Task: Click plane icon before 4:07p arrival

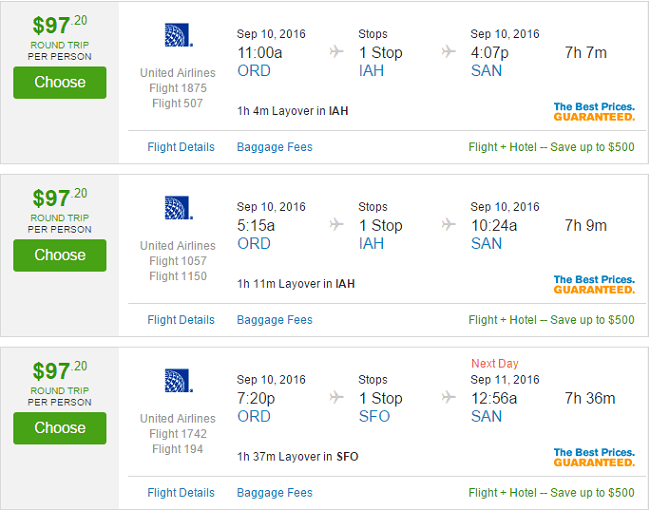Action: tap(449, 52)
